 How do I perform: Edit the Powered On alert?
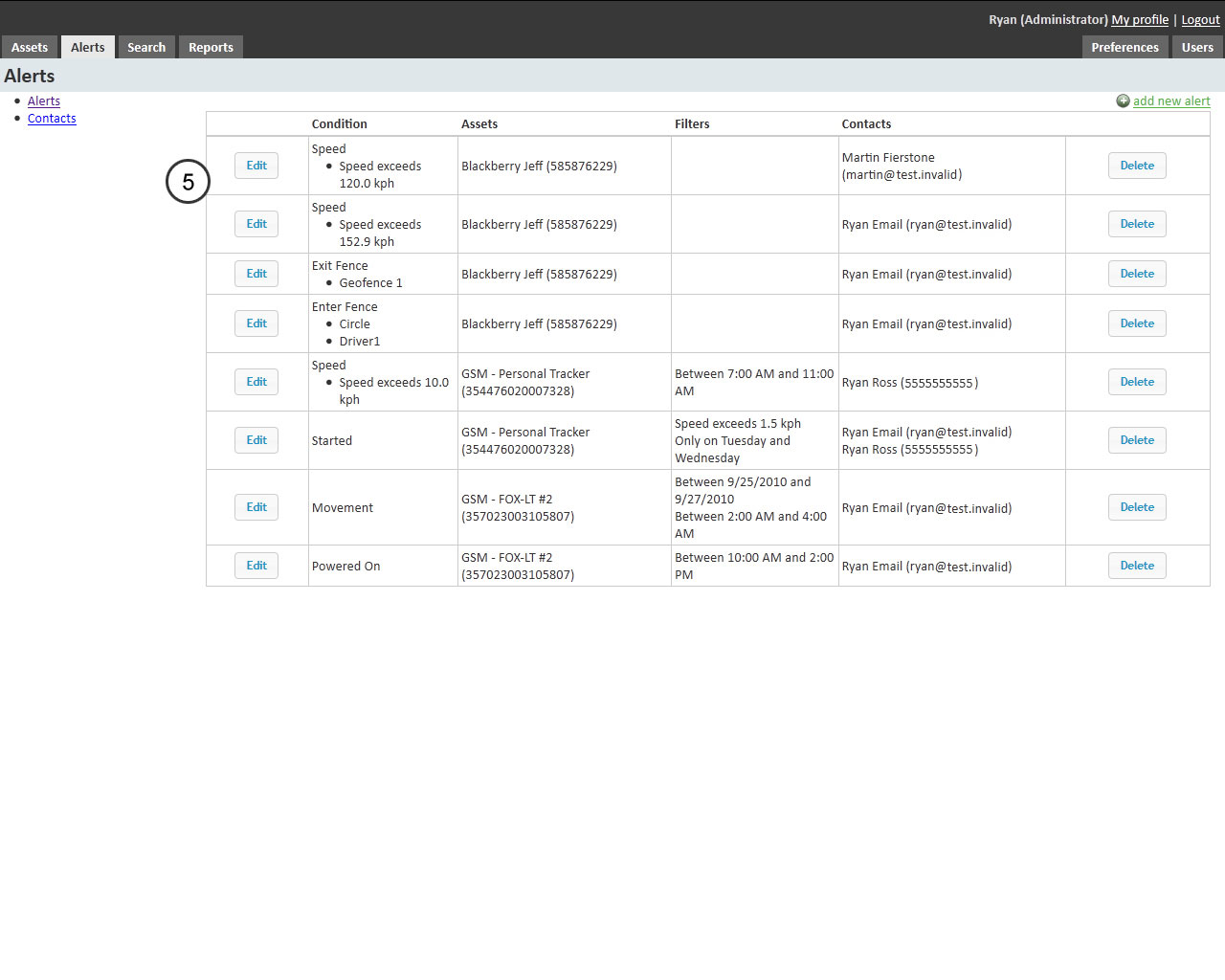pyautogui.click(x=256, y=565)
